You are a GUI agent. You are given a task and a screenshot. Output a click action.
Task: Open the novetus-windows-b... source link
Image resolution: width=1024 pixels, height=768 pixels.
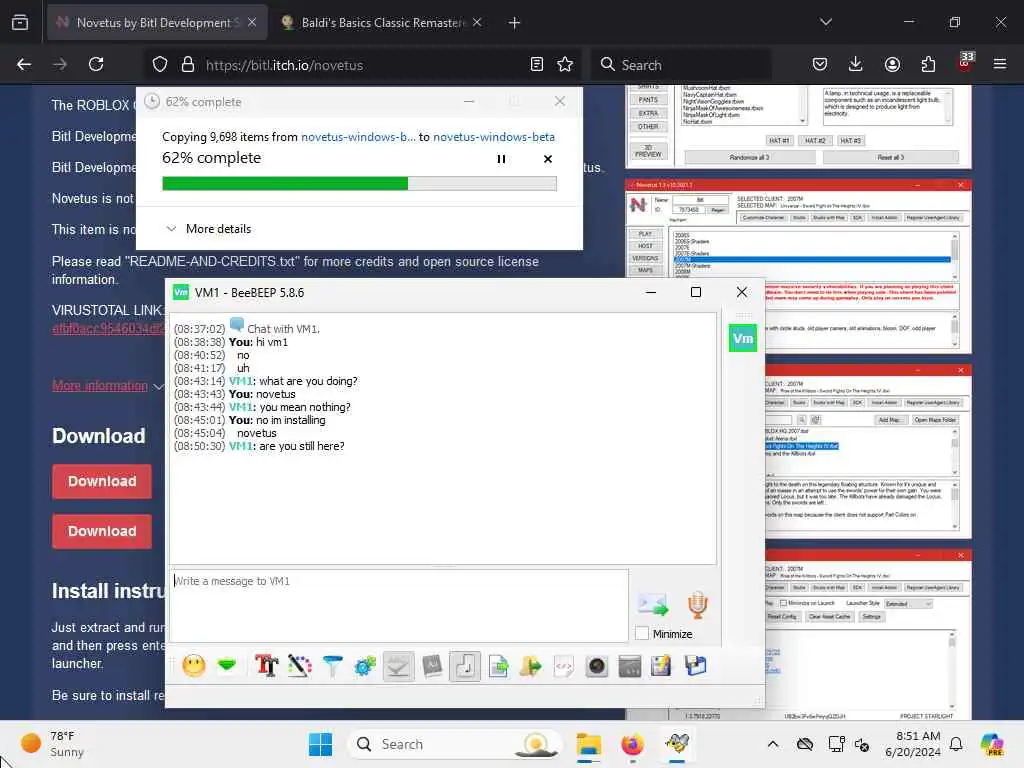pos(358,136)
